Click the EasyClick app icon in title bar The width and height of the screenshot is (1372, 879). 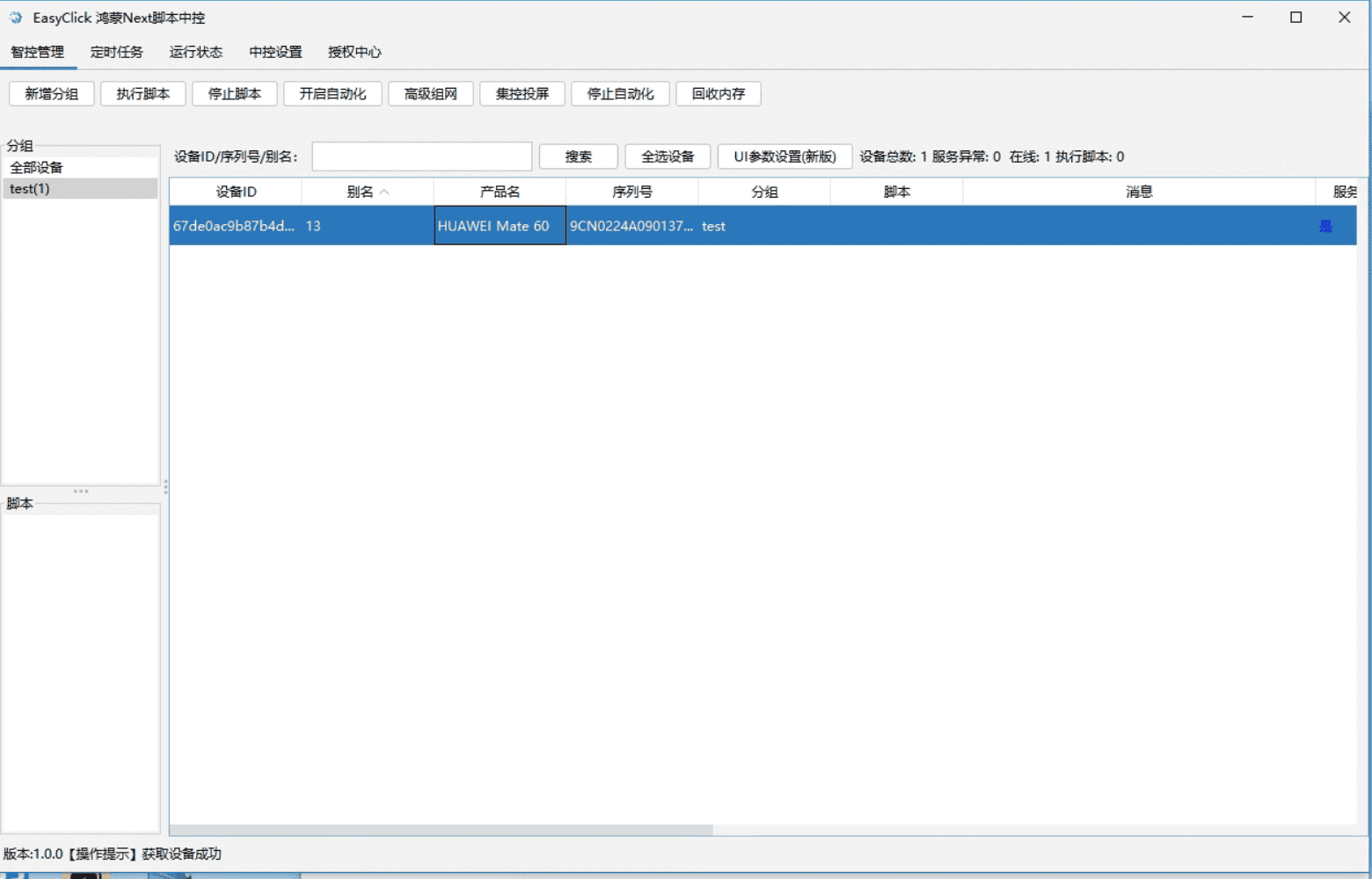coord(16,18)
